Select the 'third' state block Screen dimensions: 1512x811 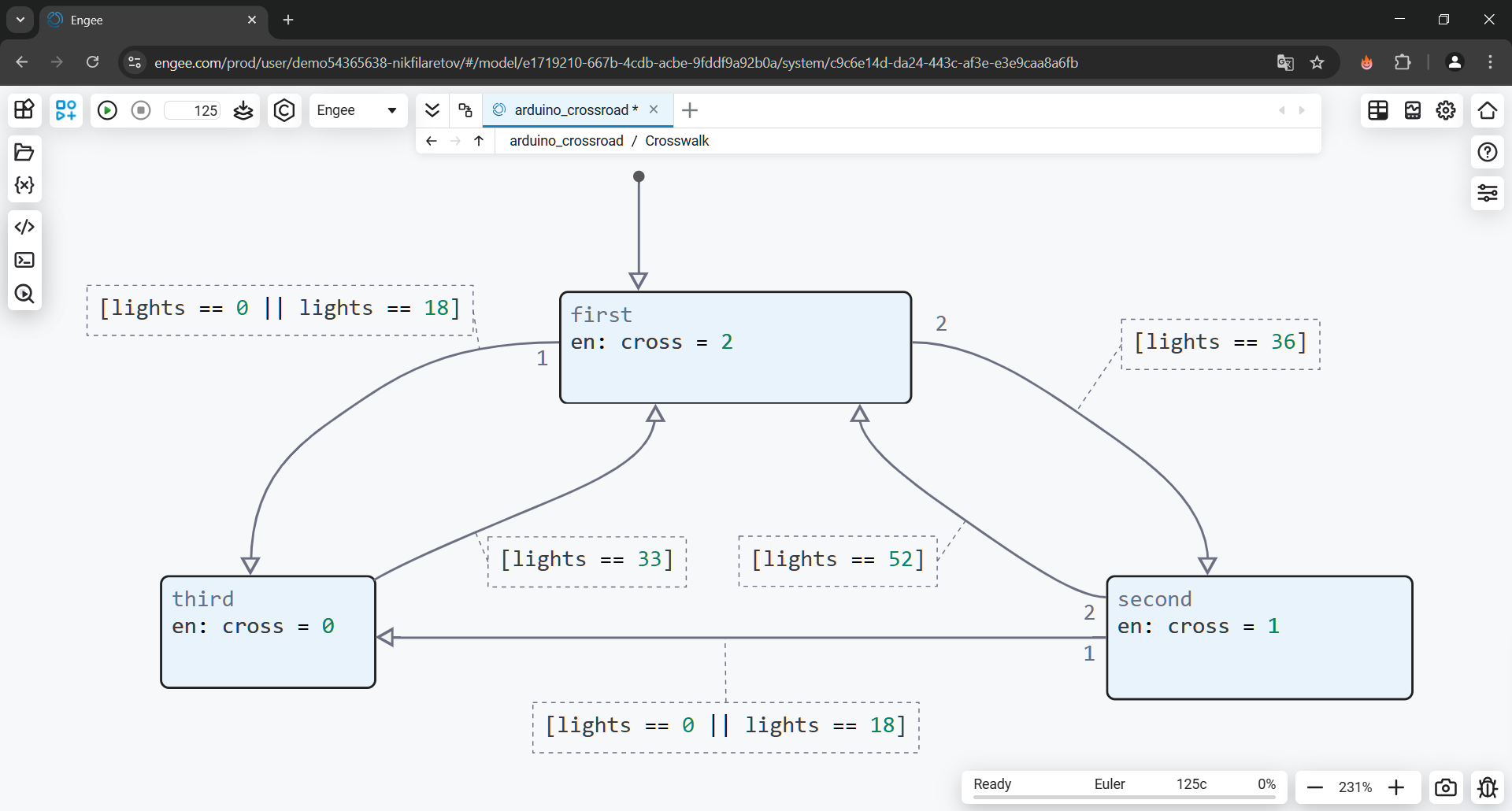(x=268, y=632)
